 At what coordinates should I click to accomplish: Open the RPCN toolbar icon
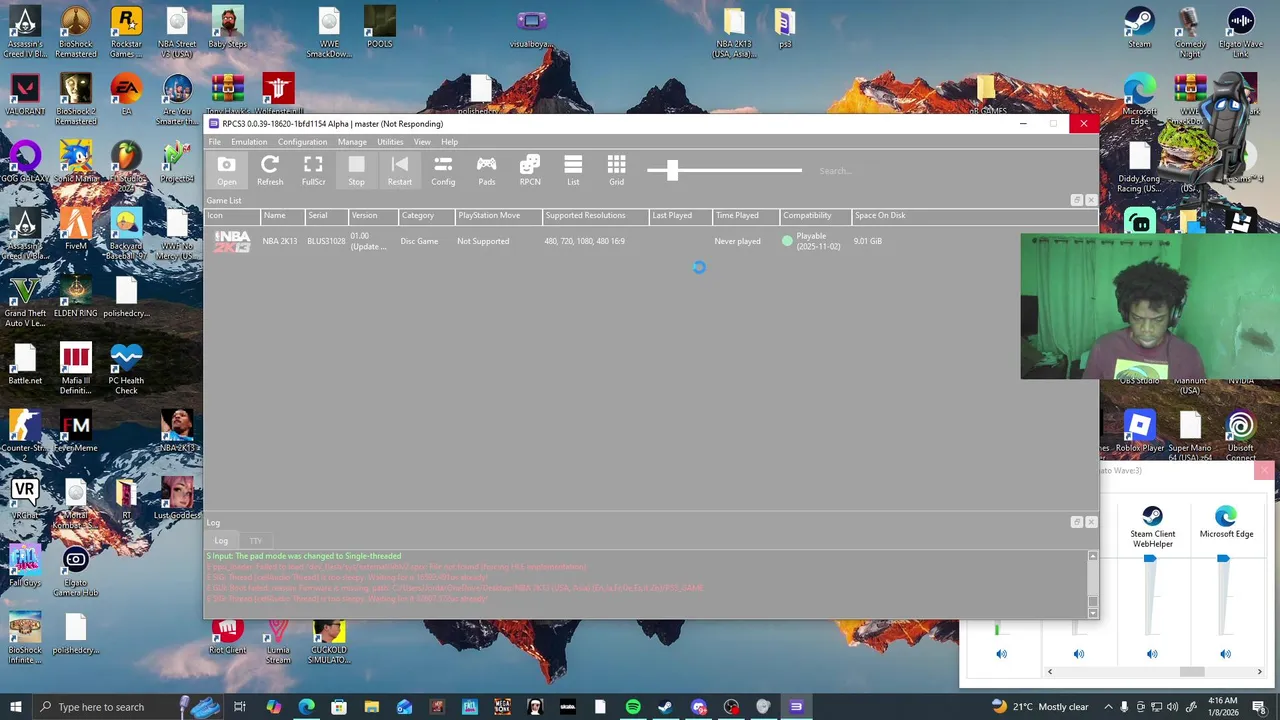[x=530, y=170]
